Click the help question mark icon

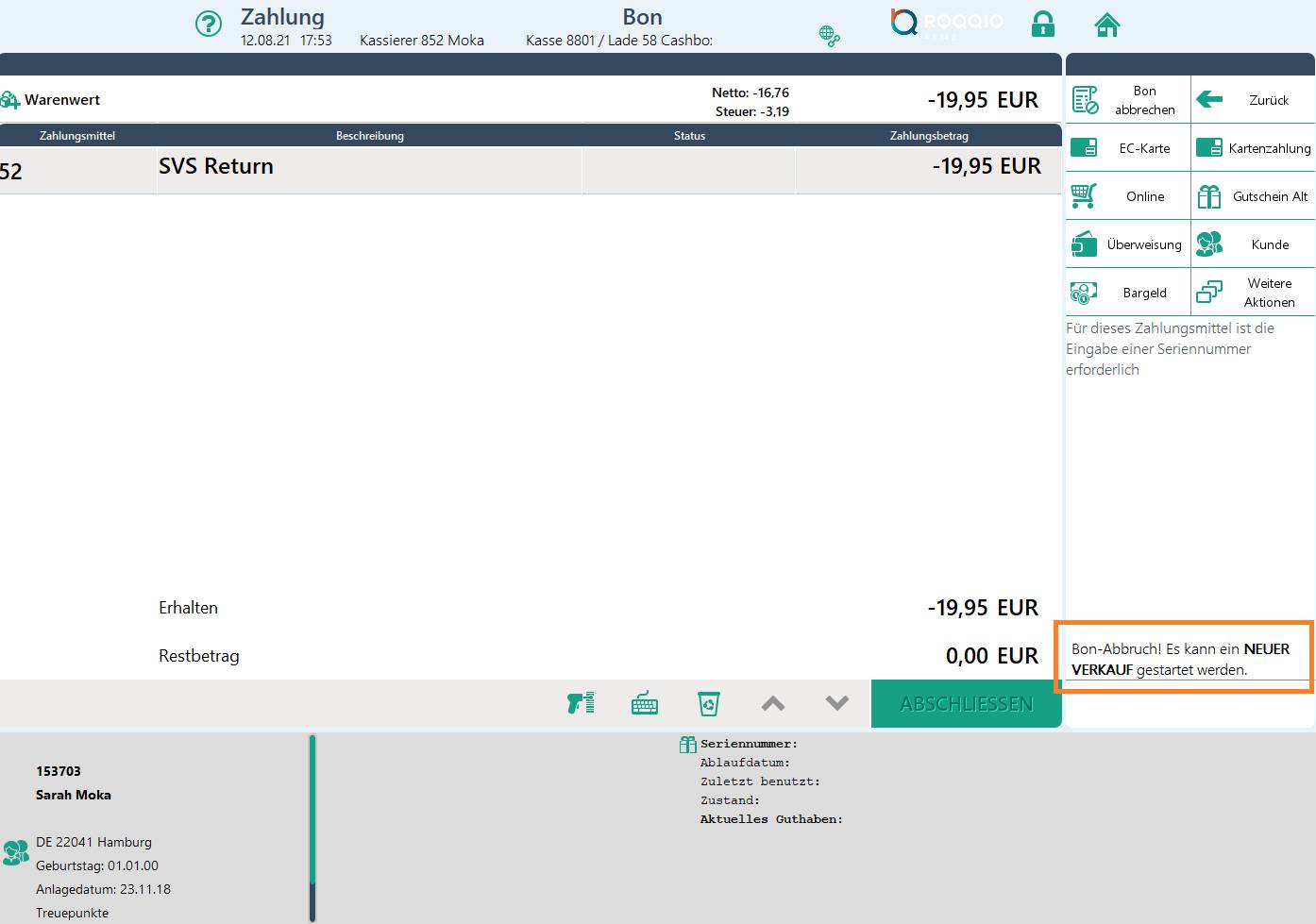tap(208, 24)
